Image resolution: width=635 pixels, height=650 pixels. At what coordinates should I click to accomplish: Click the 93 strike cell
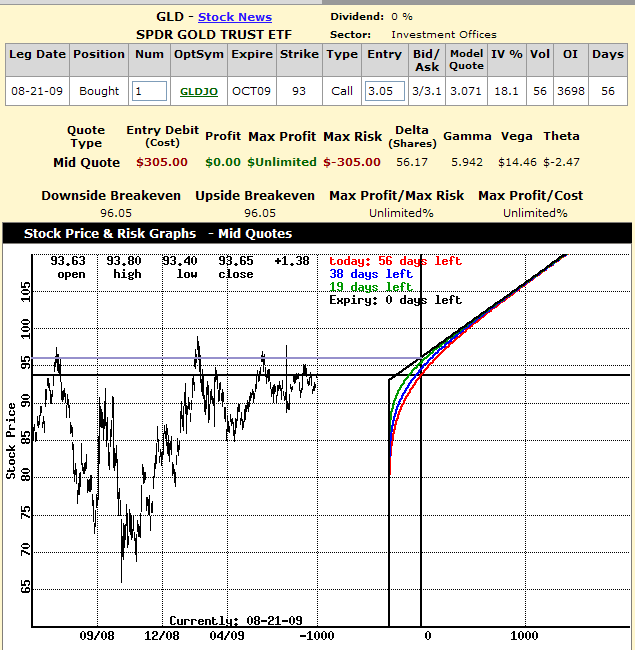(299, 91)
